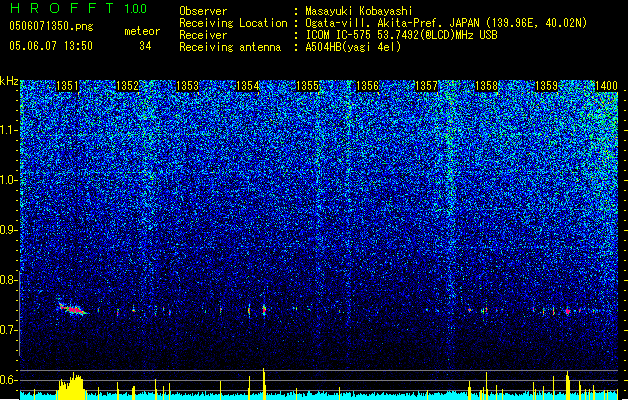Click the 0.9 kHz axis label

[9, 230]
